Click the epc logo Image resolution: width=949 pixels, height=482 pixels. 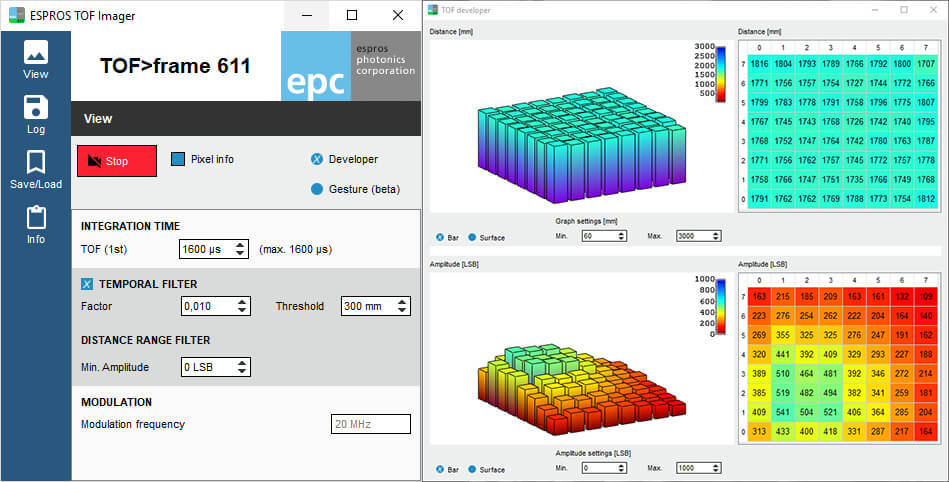(x=315, y=66)
